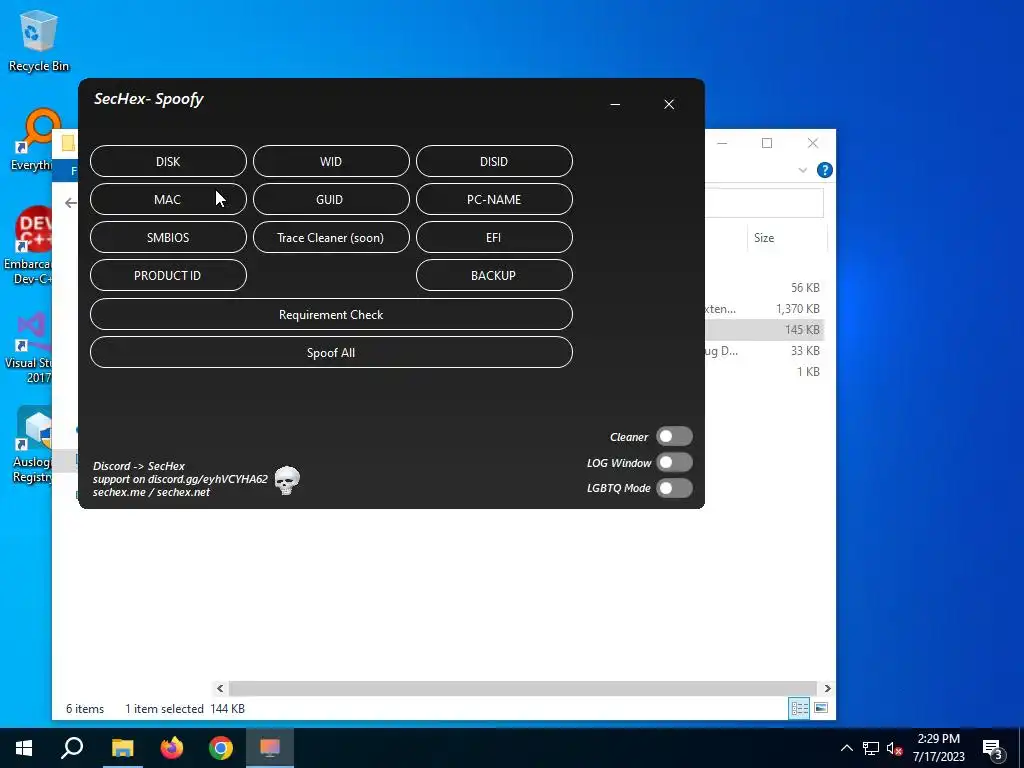Click the horizontal scrollbar left arrow
Image resolution: width=1024 pixels, height=768 pixels.
pos(220,688)
